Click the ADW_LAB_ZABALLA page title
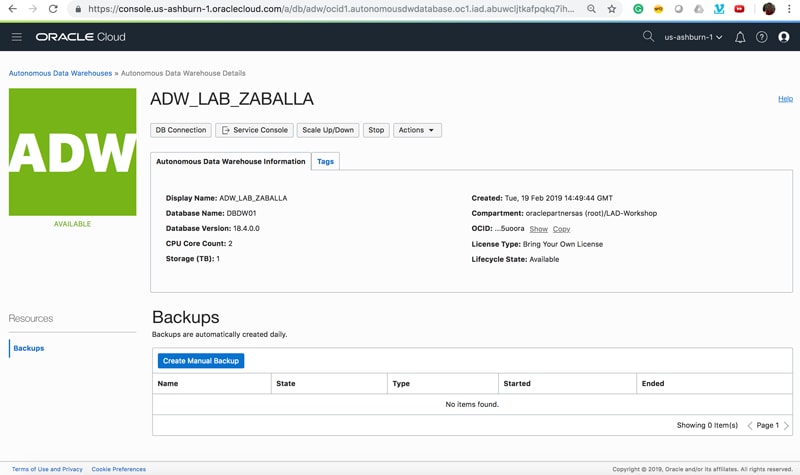 [x=232, y=98]
